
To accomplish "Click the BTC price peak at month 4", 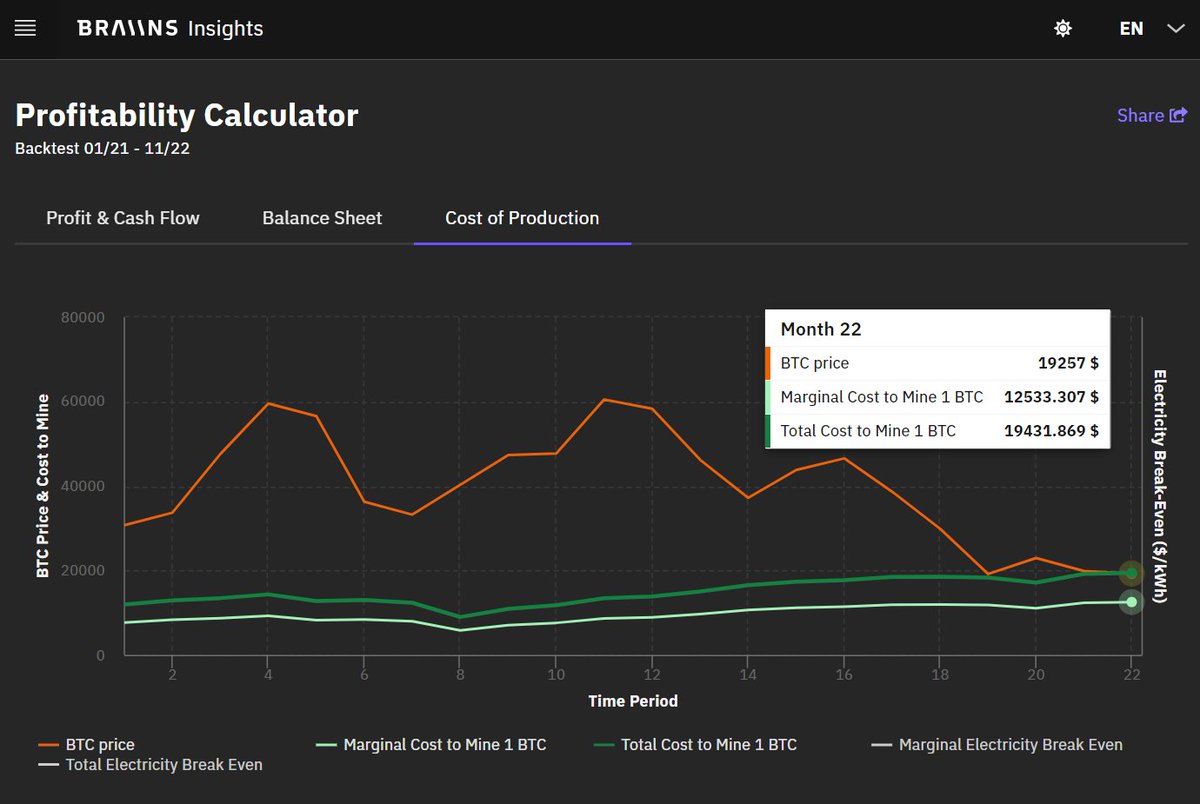I will pos(267,403).
